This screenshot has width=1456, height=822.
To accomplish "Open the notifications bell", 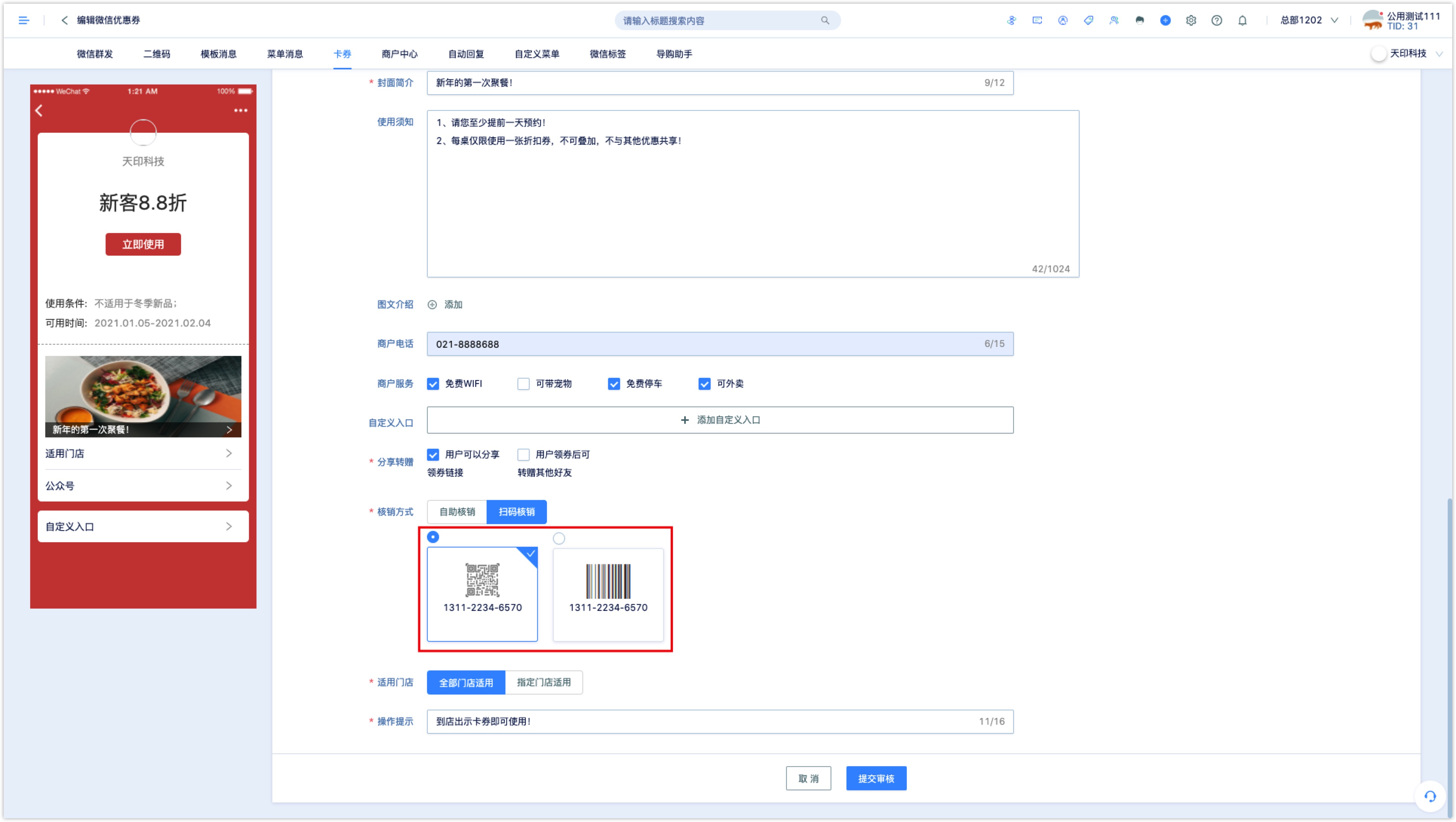I will [x=1242, y=20].
